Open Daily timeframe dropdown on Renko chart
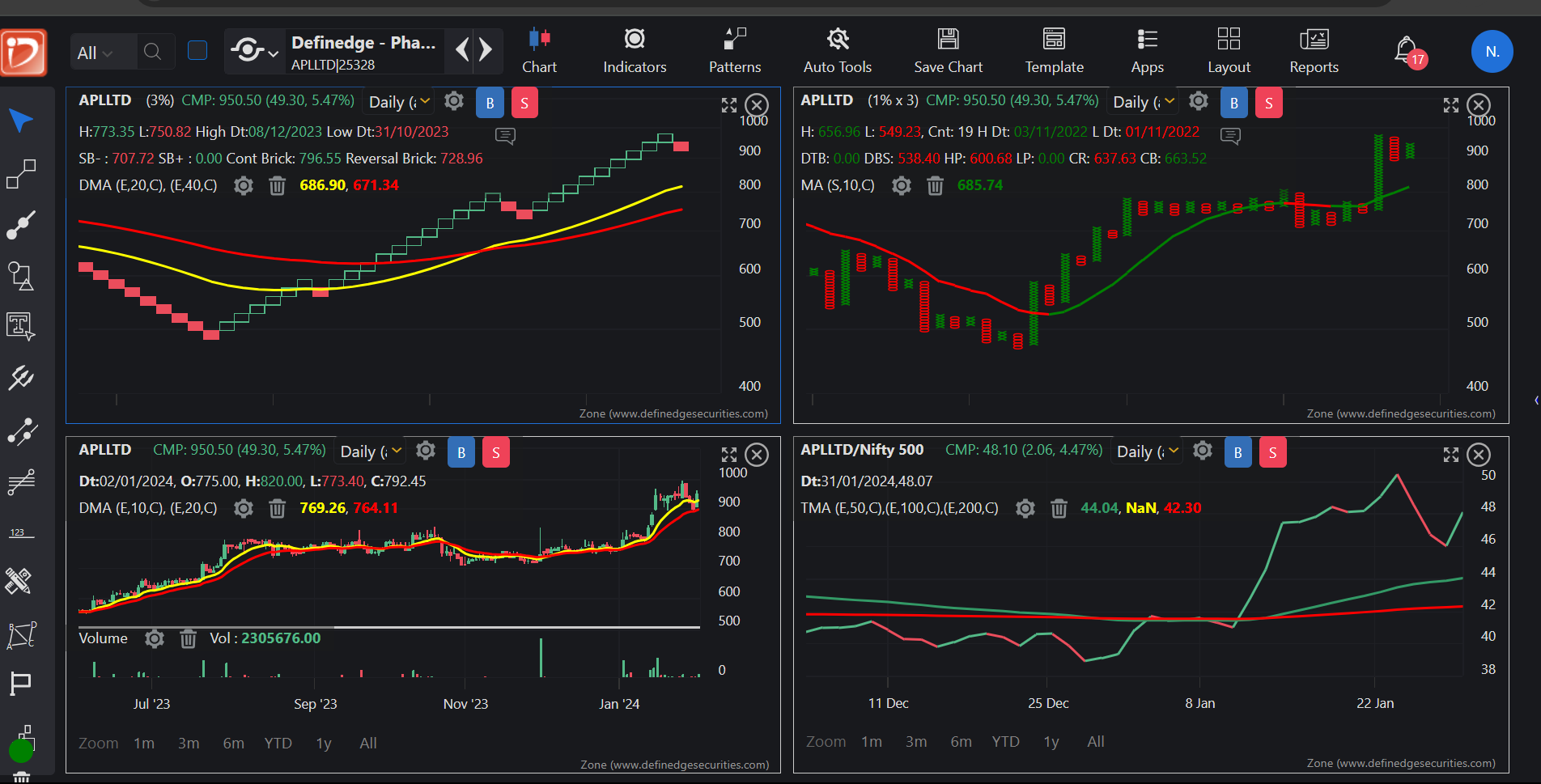Viewport: 1541px width, 784px height. [x=400, y=102]
